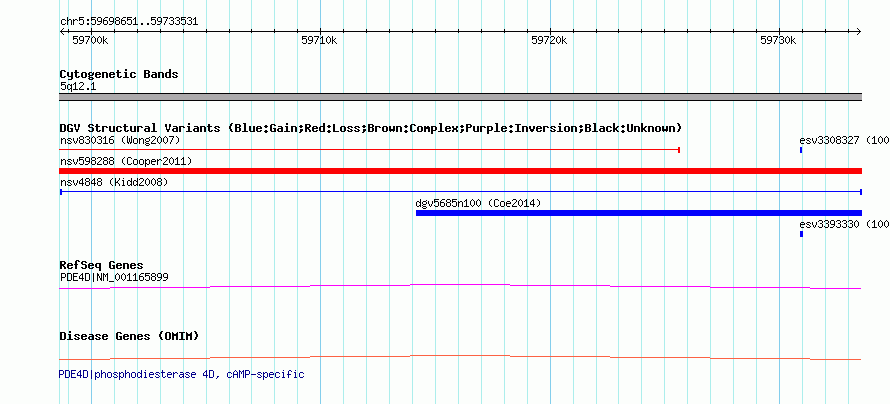Open variant dgv5685n100 (Coe2014) label
Screen dimensions: 890x404
click(478, 203)
